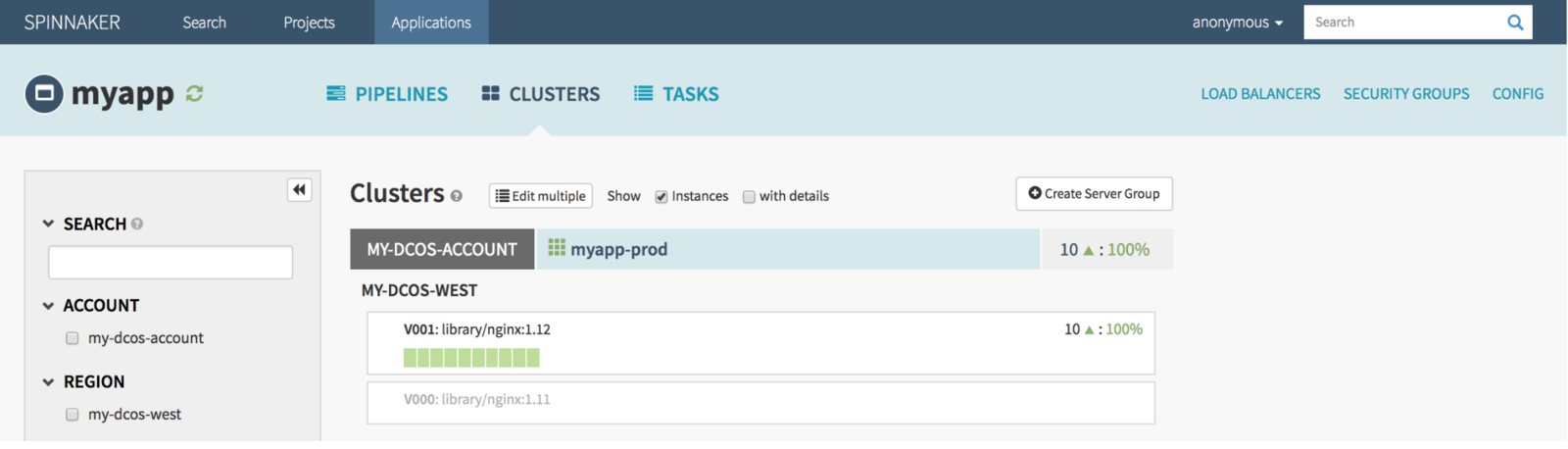1568x449 pixels.
Task: Select the V001 library/nginx:1.12 server group
Action: (760, 343)
